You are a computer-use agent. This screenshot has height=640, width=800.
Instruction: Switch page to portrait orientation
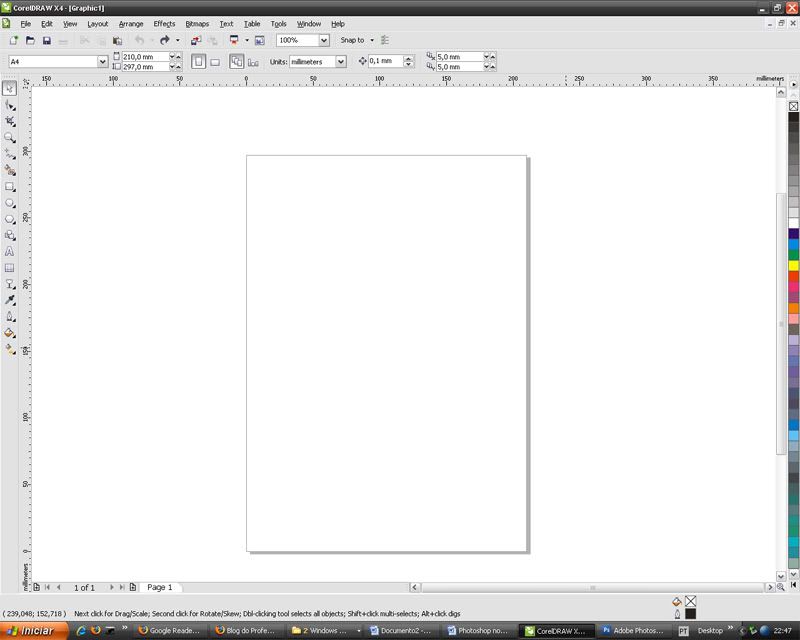pos(198,62)
